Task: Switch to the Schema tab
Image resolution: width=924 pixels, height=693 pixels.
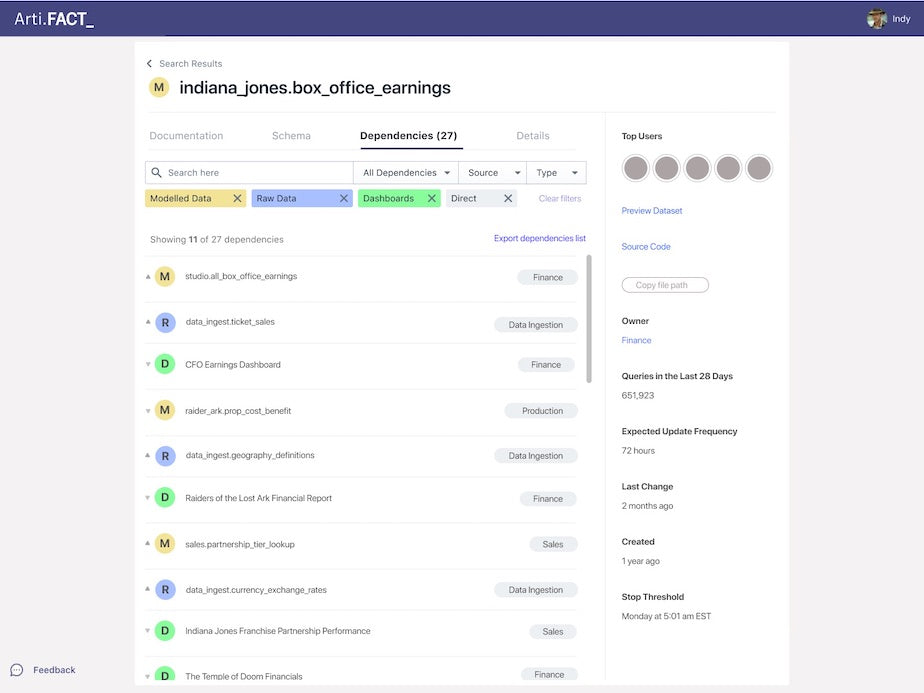Action: point(291,136)
